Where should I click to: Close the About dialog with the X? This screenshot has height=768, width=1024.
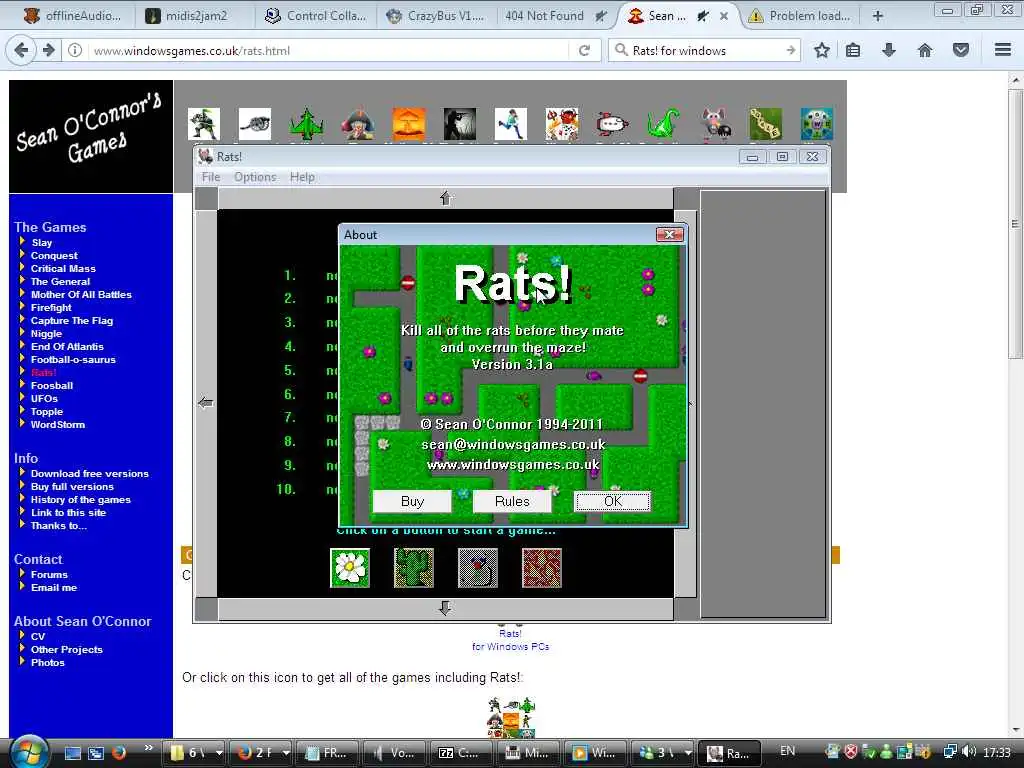point(669,234)
